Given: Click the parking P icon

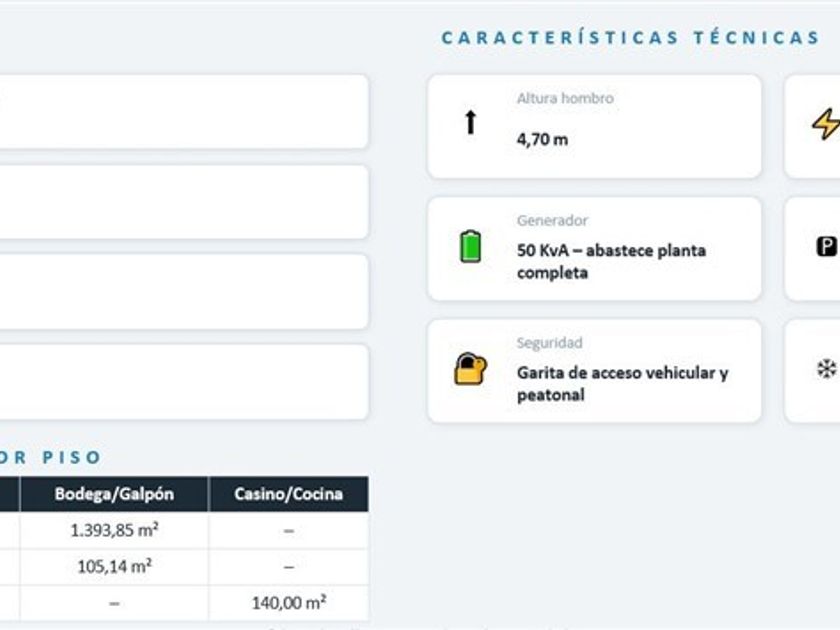Looking at the screenshot, I should click(827, 246).
